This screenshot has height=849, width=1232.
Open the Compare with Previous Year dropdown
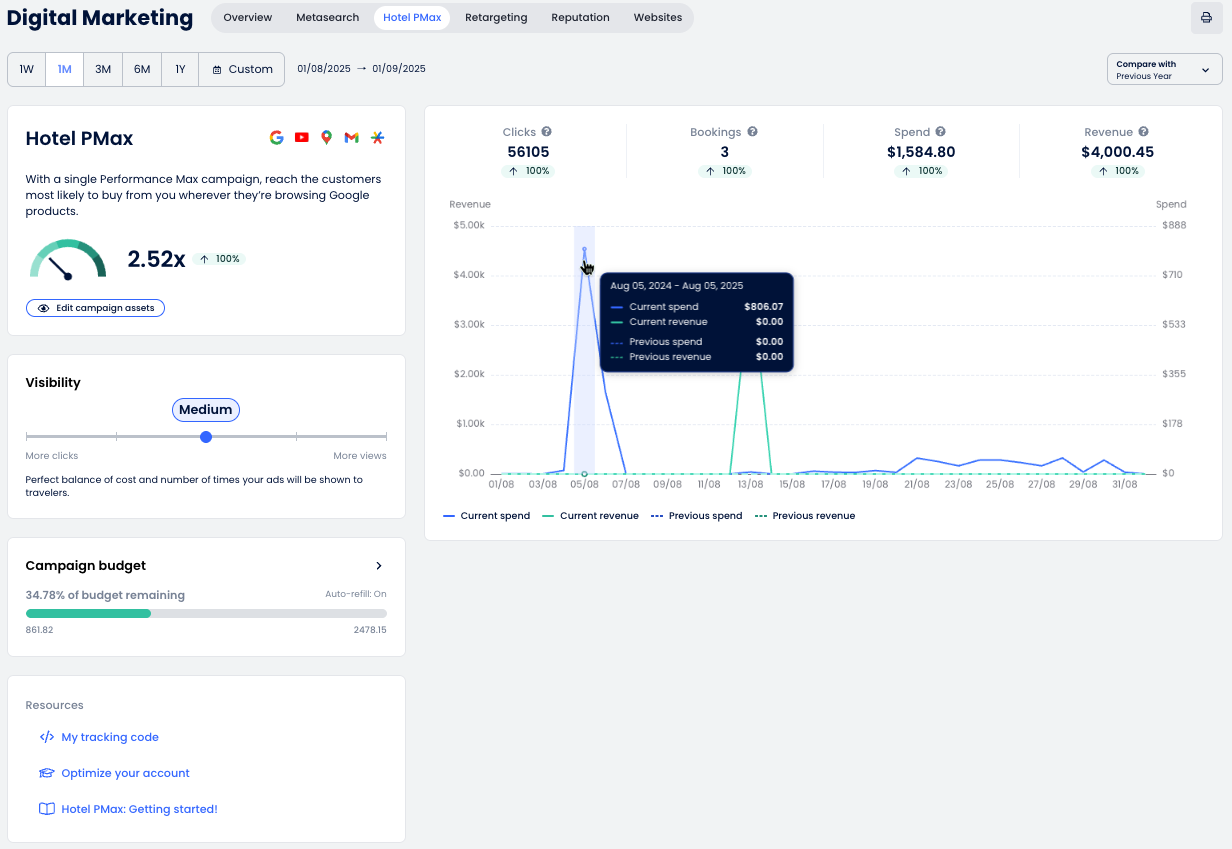point(1164,70)
